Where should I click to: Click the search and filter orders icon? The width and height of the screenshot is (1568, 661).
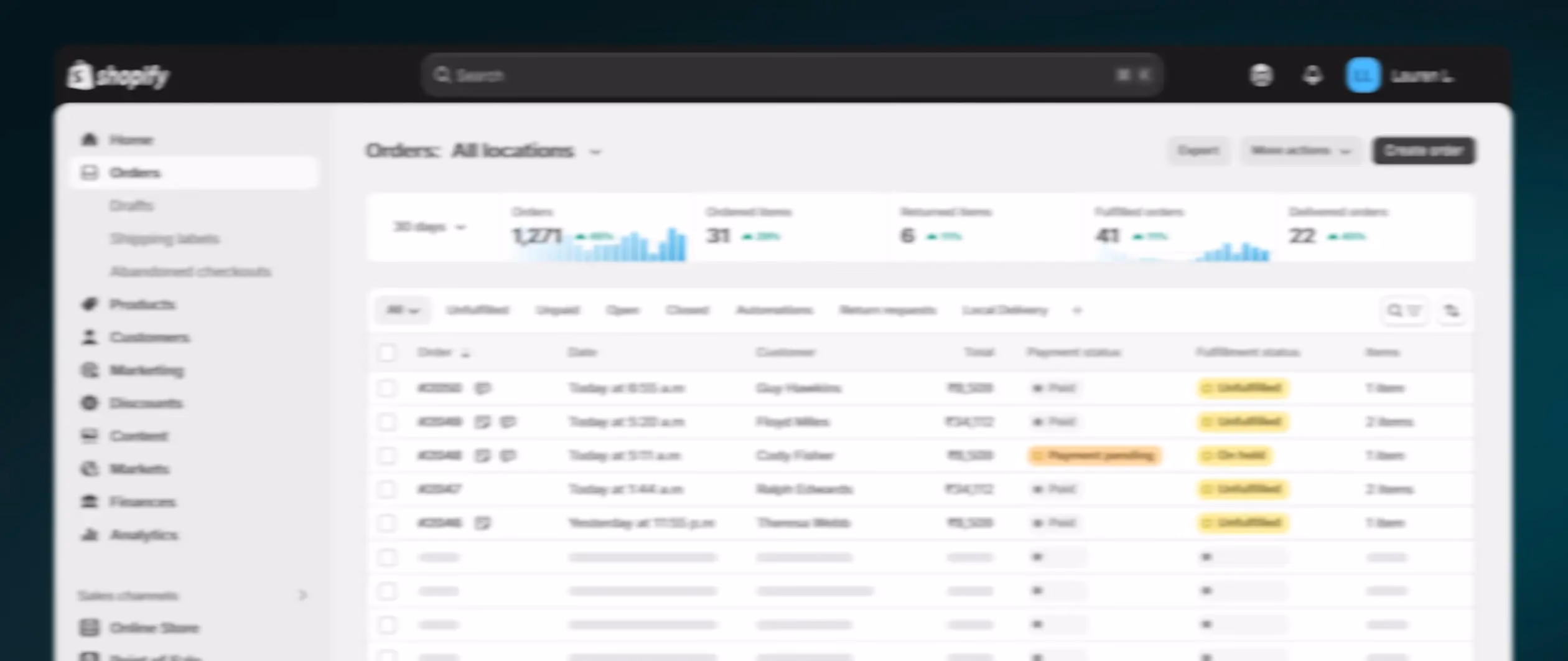1404,310
